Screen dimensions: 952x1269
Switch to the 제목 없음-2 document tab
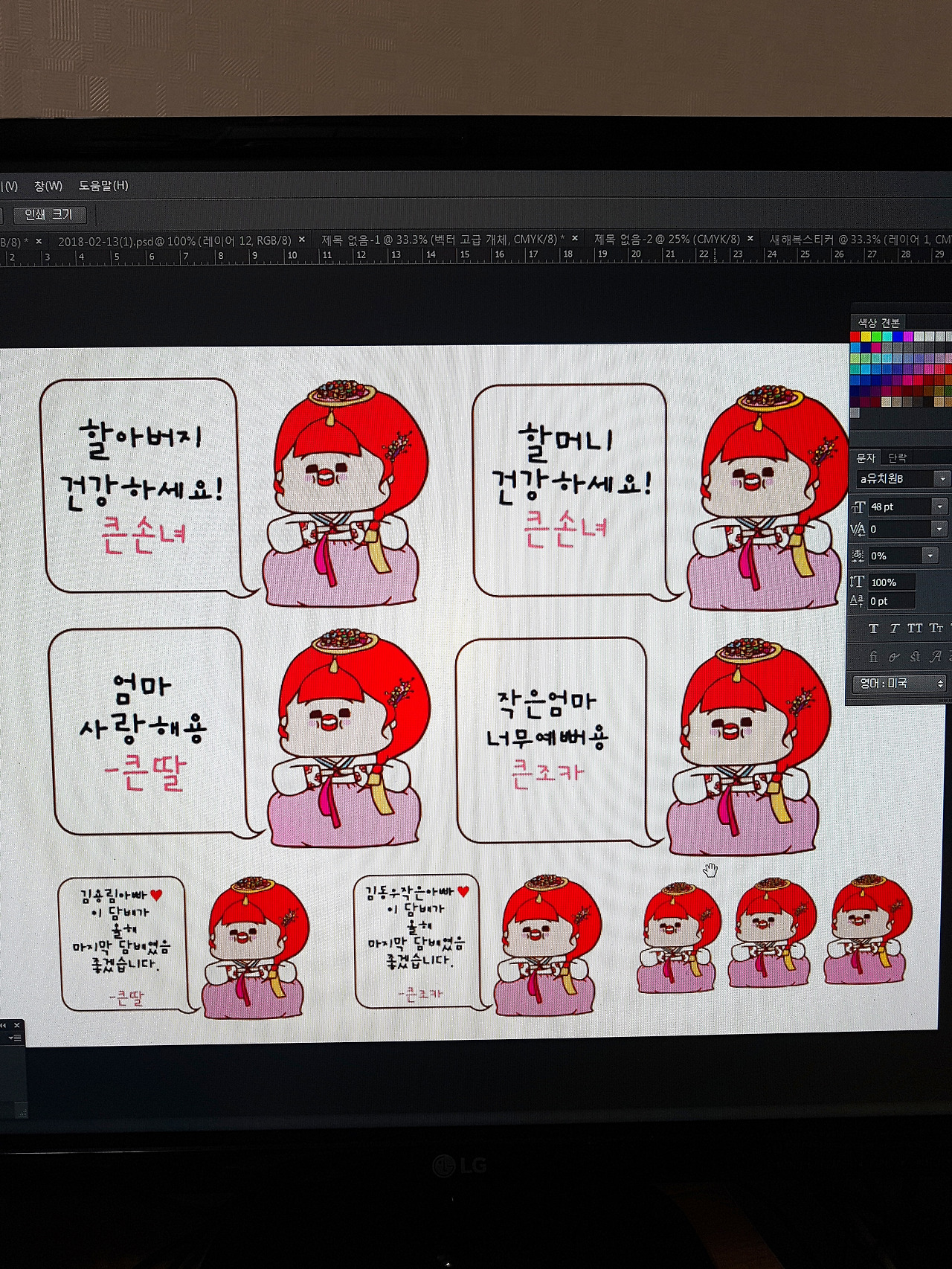click(667, 240)
